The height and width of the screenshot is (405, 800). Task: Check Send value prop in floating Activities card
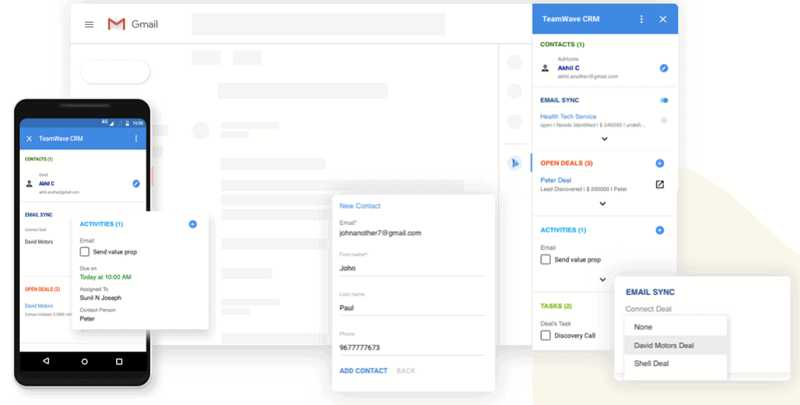coord(85,251)
